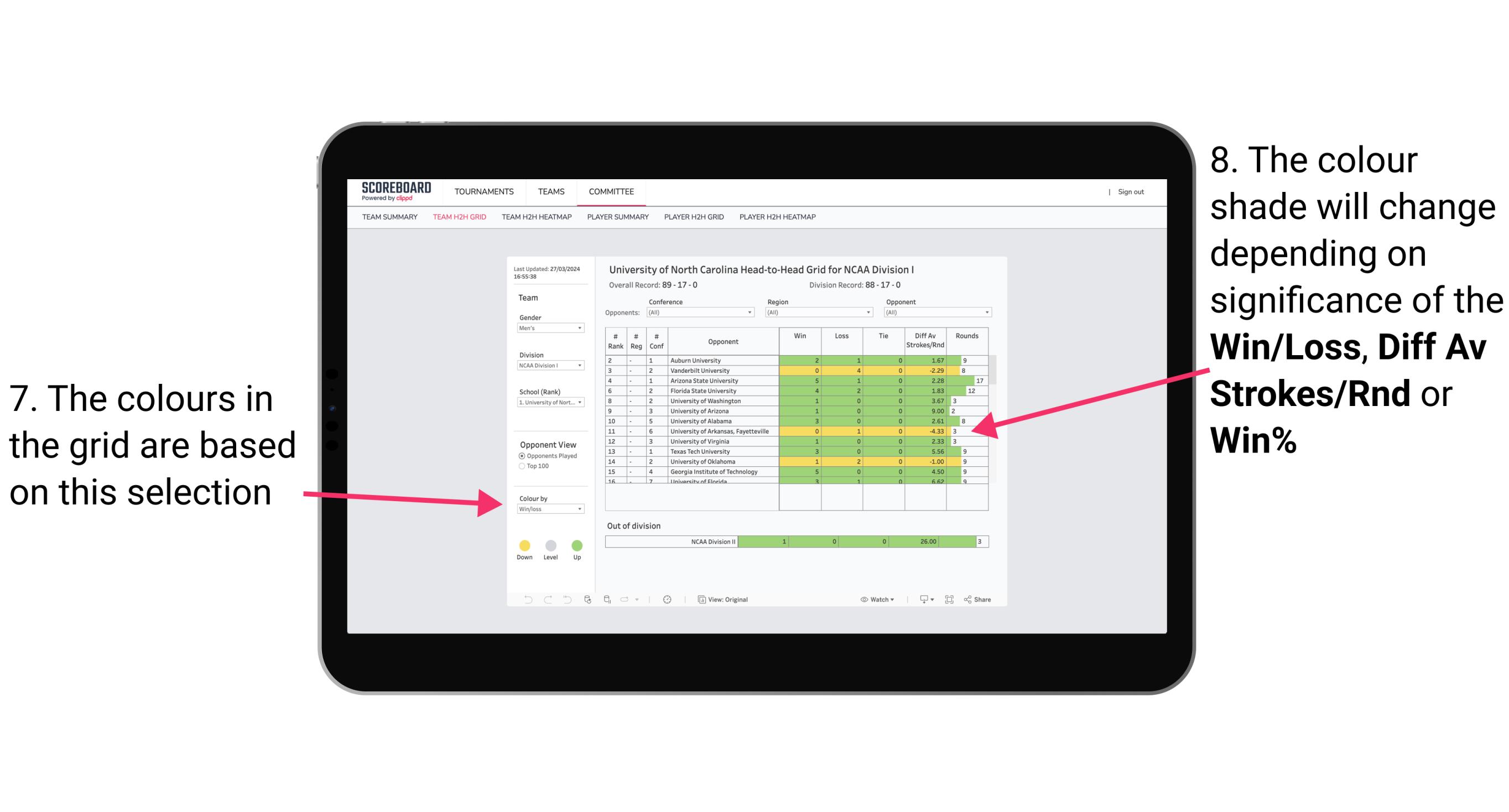Click the screen/display icon in toolbar

tap(923, 598)
